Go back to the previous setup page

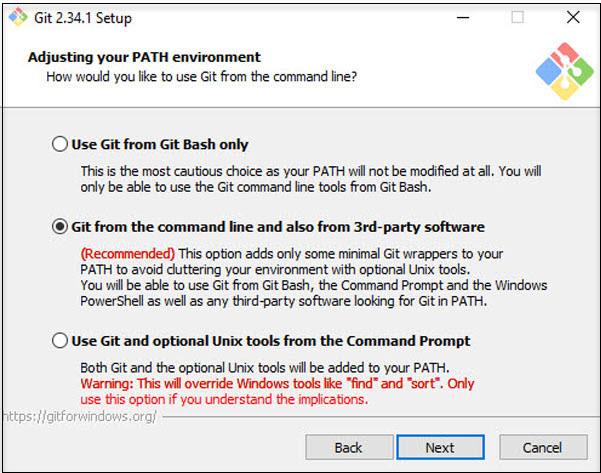tap(348, 447)
